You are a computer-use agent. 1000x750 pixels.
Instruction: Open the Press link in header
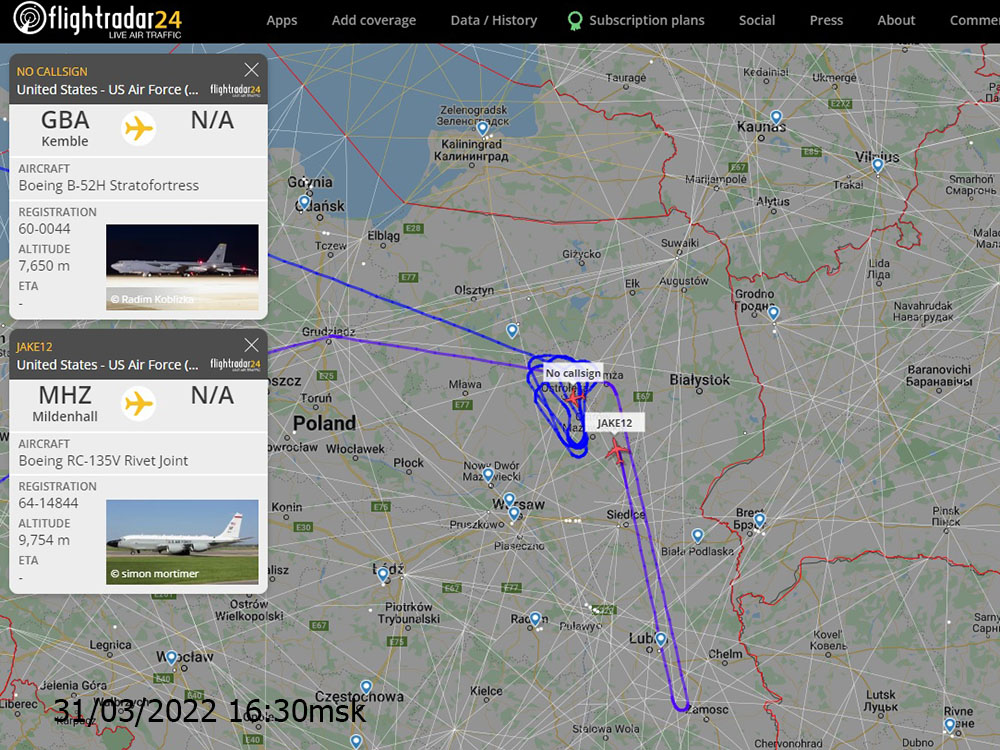[x=827, y=20]
